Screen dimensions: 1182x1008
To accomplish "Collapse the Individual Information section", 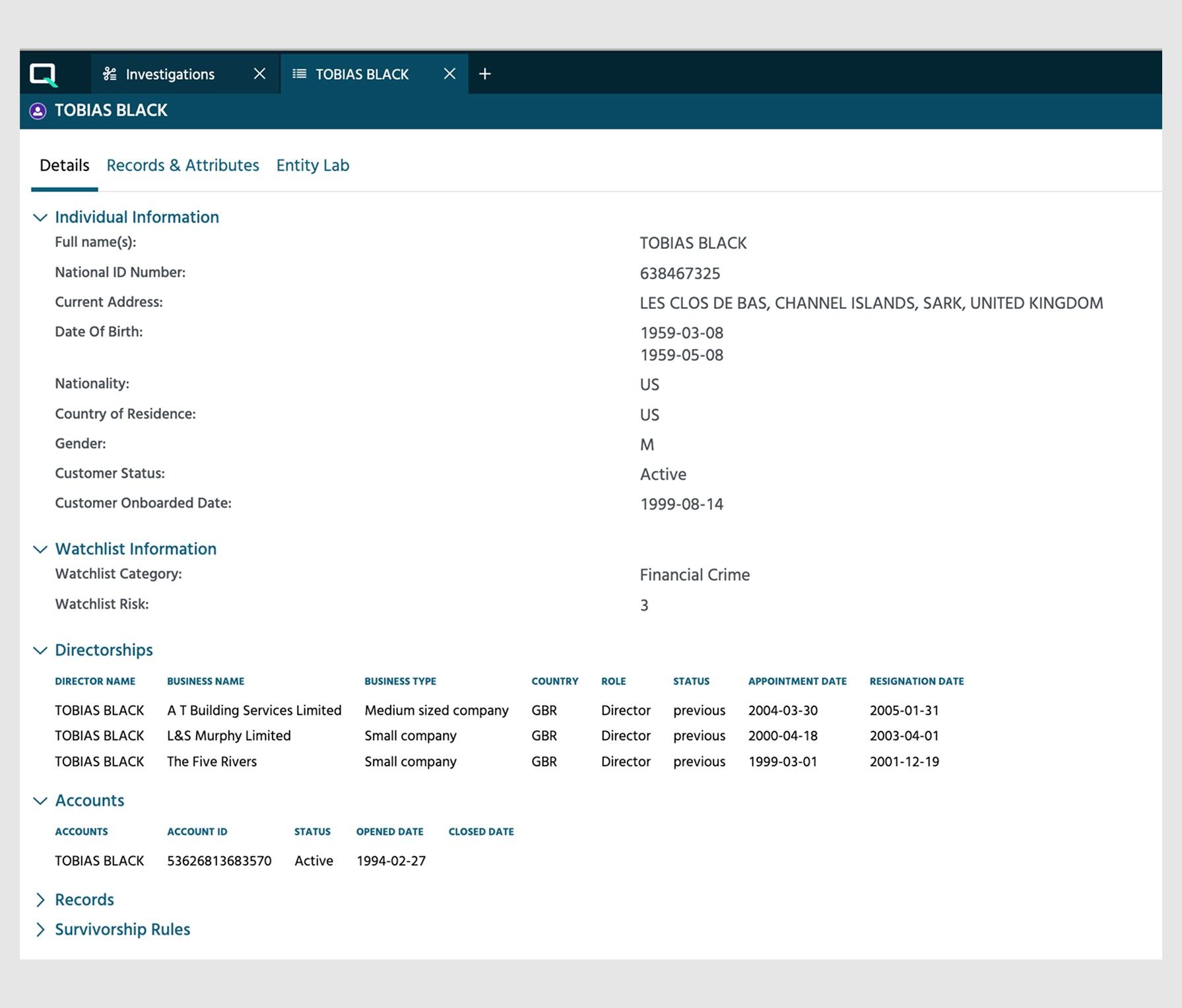I will pos(40,217).
